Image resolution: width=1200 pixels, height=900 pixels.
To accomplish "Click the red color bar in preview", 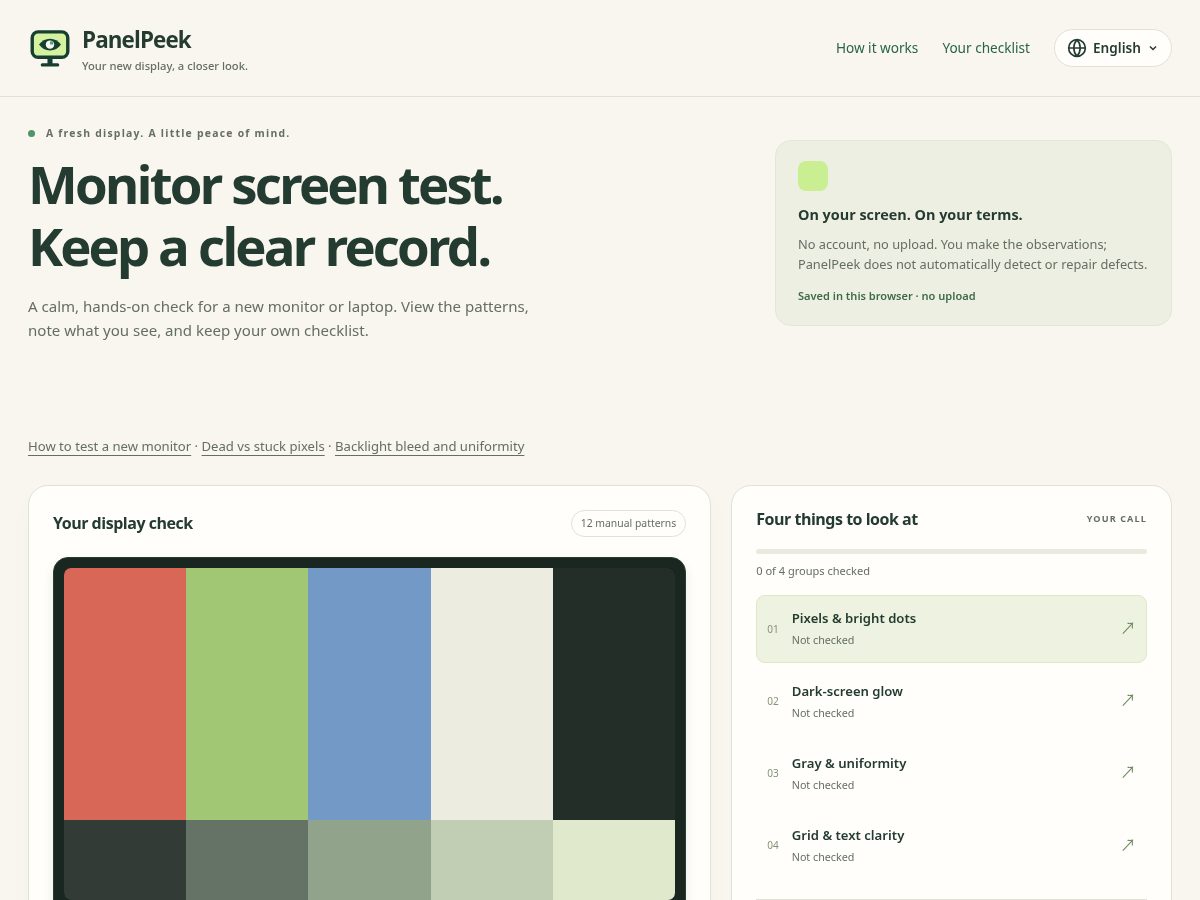I will point(125,694).
